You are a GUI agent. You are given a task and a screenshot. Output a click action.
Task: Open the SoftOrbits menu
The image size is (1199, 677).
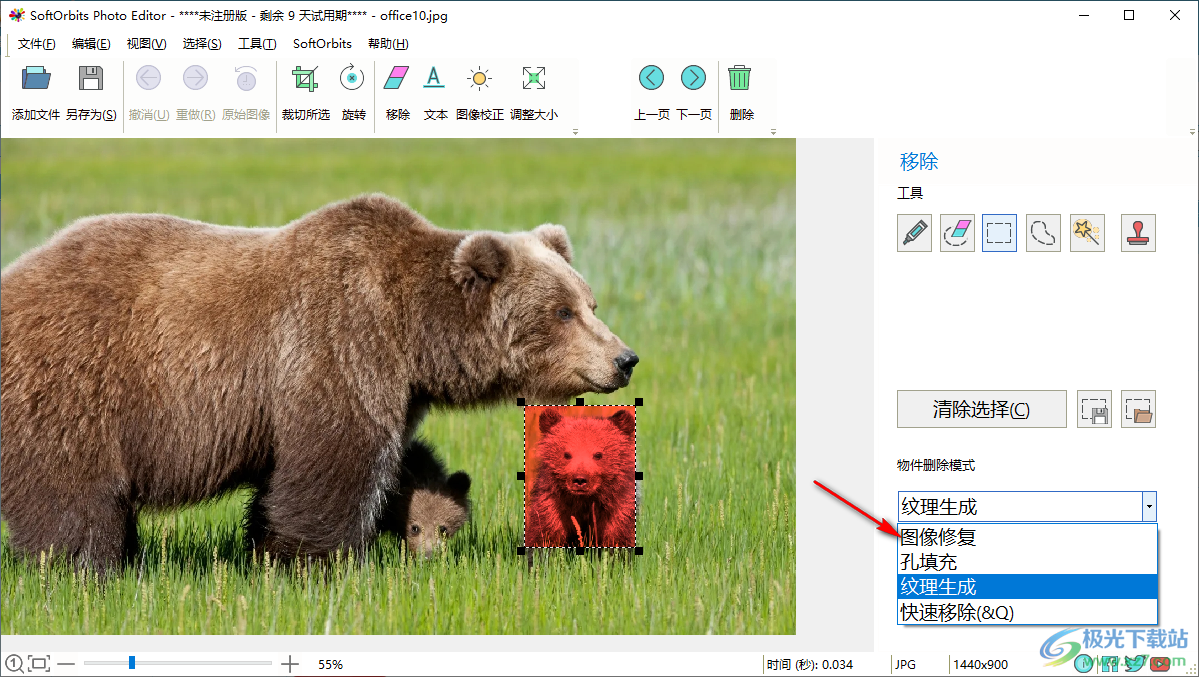pyautogui.click(x=321, y=43)
